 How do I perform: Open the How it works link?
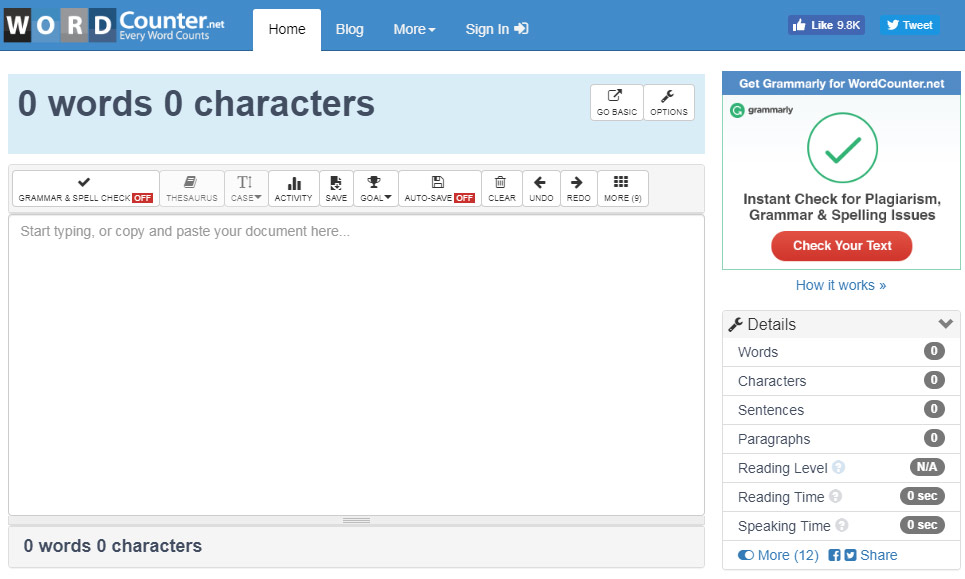841,285
